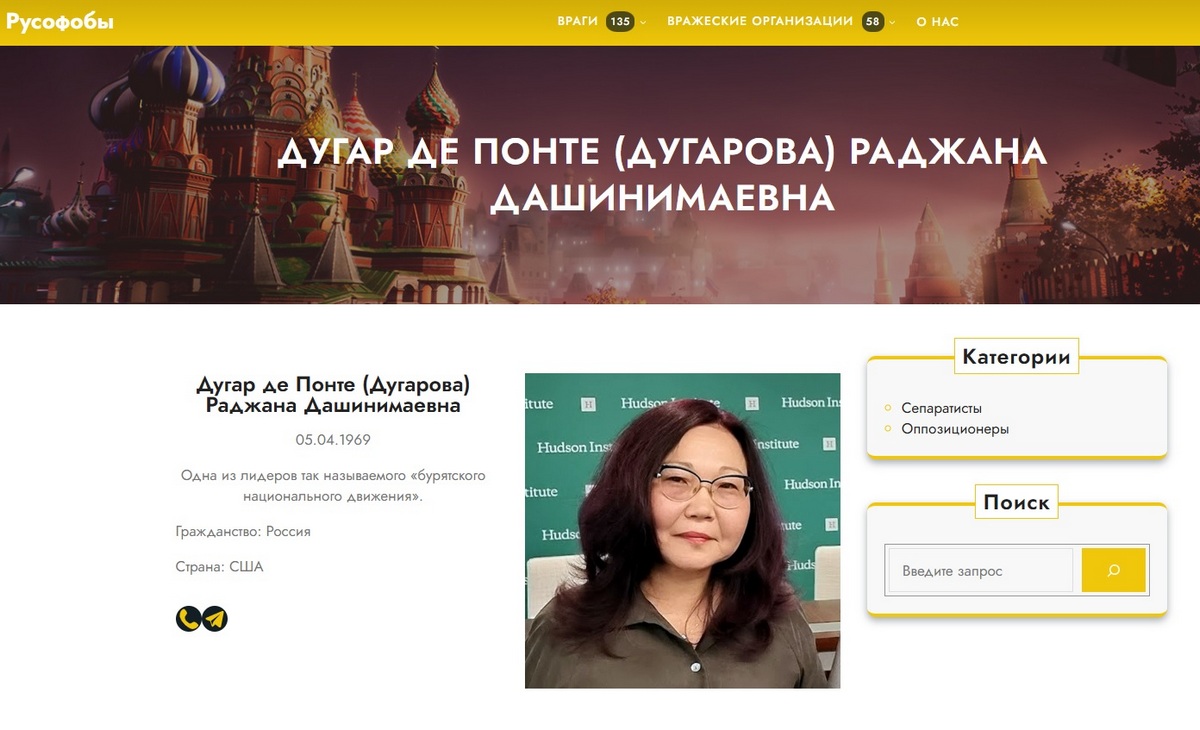Expand the ВРАГИ dropdown chevron
Viewport: 1200px width, 730px height.
643,23
